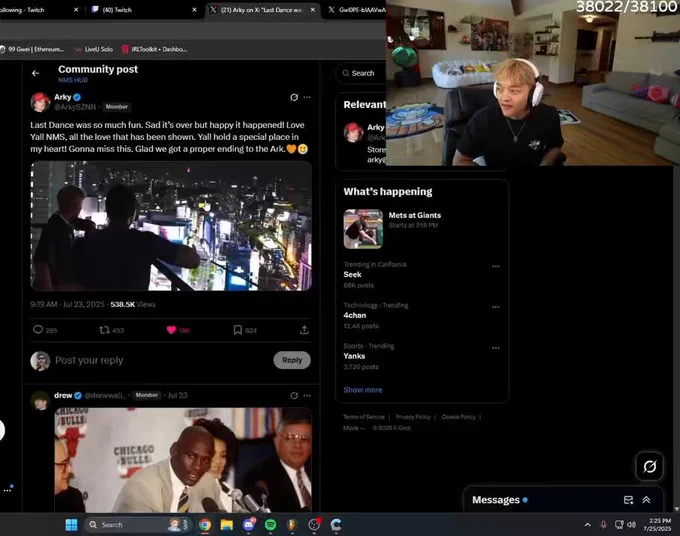The width and height of the screenshot is (680, 536).
Task: Click the microphone tray icon
Action: 603,525
